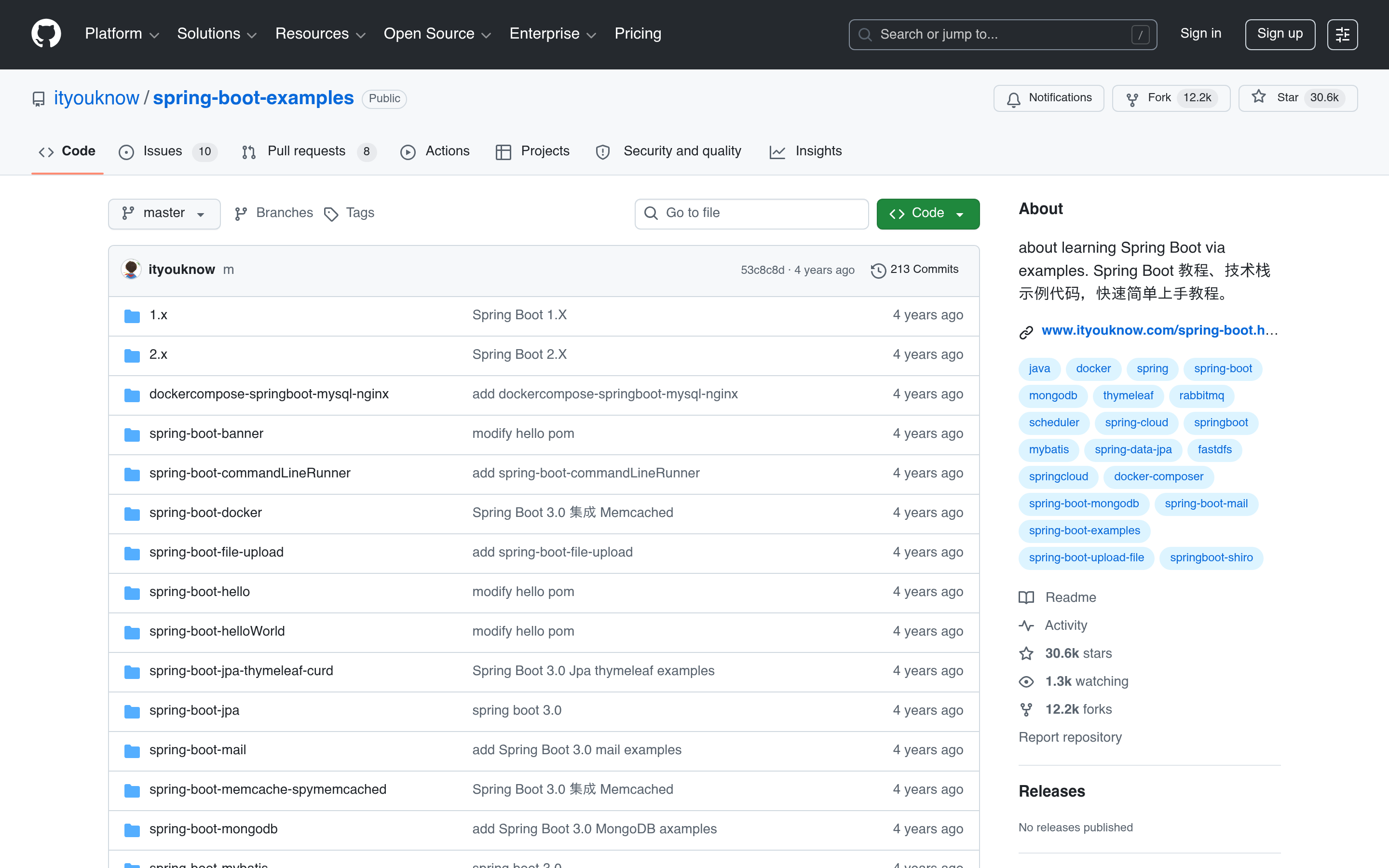Click the Pricing link

pos(638,34)
